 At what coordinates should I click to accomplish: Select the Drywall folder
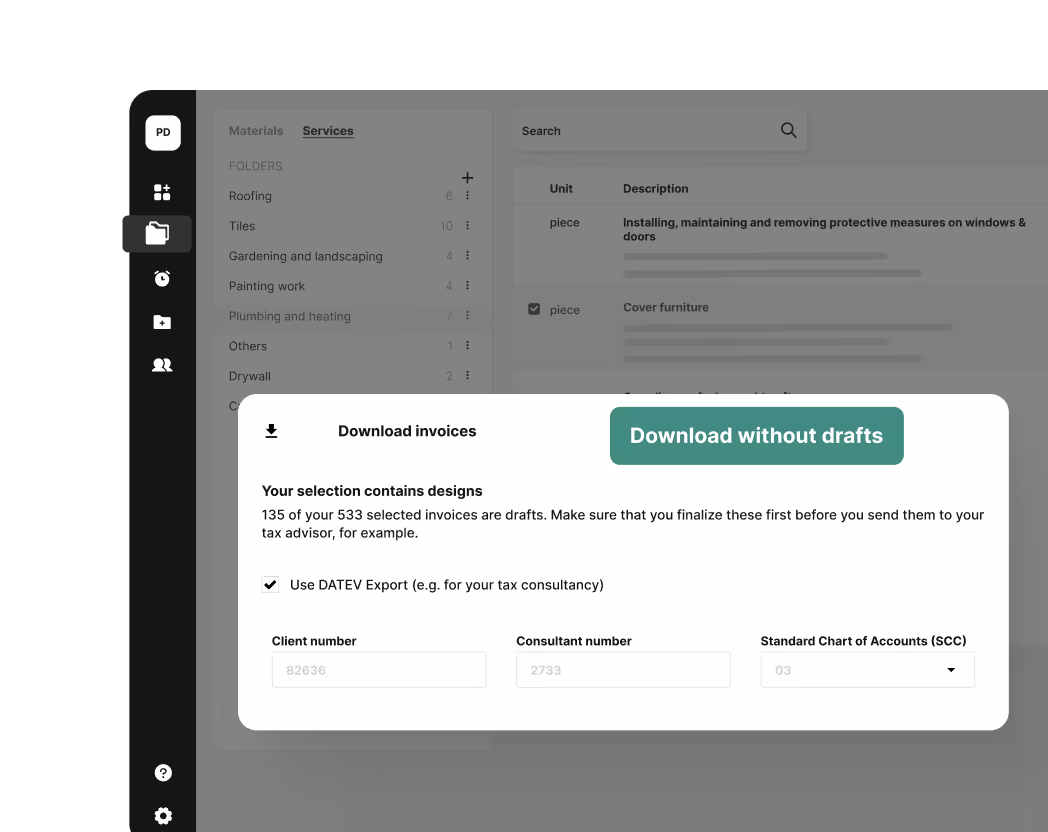pos(250,376)
